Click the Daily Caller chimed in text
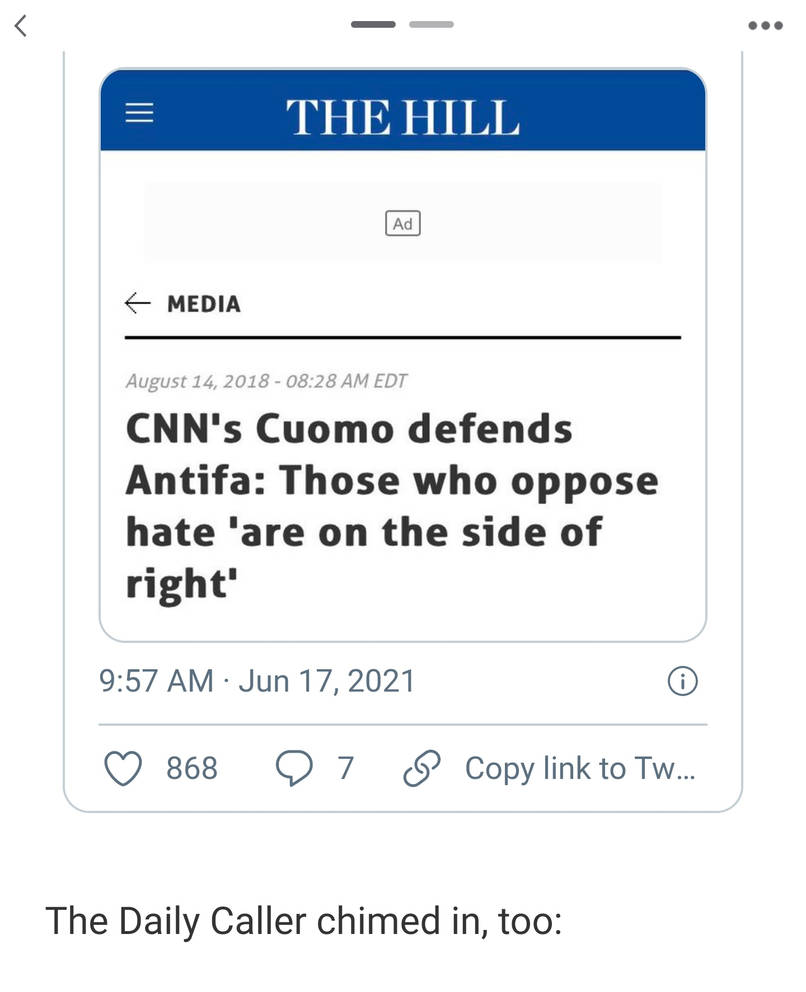 304,921
